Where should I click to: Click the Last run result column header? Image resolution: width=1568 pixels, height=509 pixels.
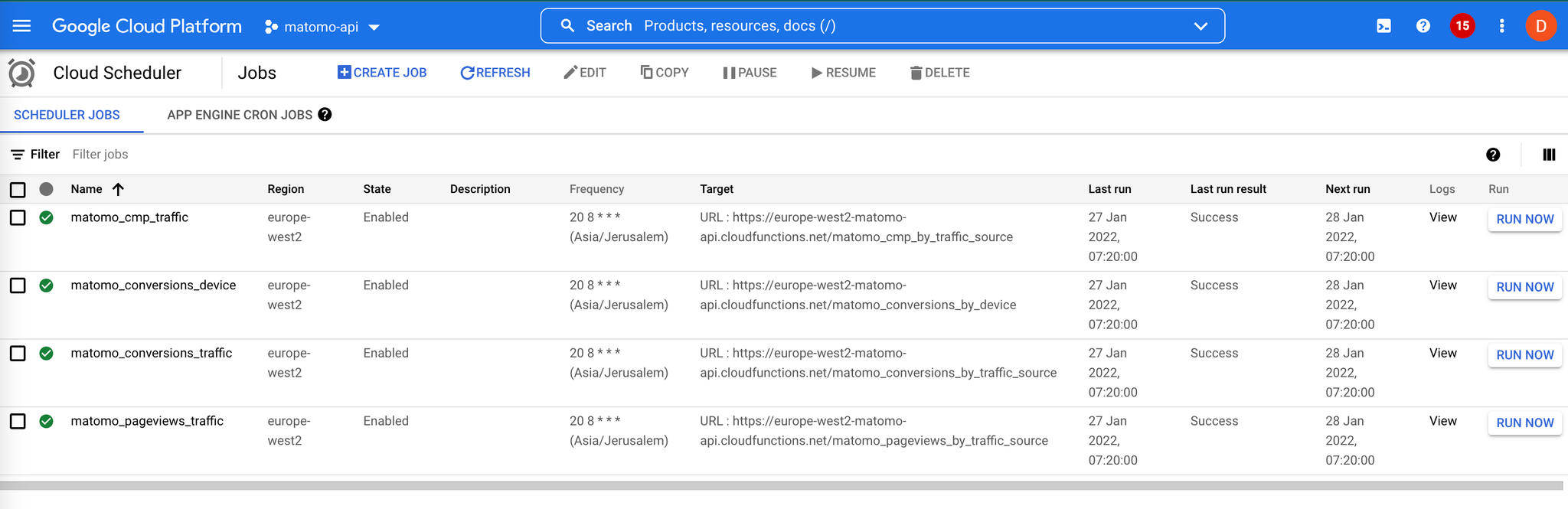pyautogui.click(x=1228, y=189)
